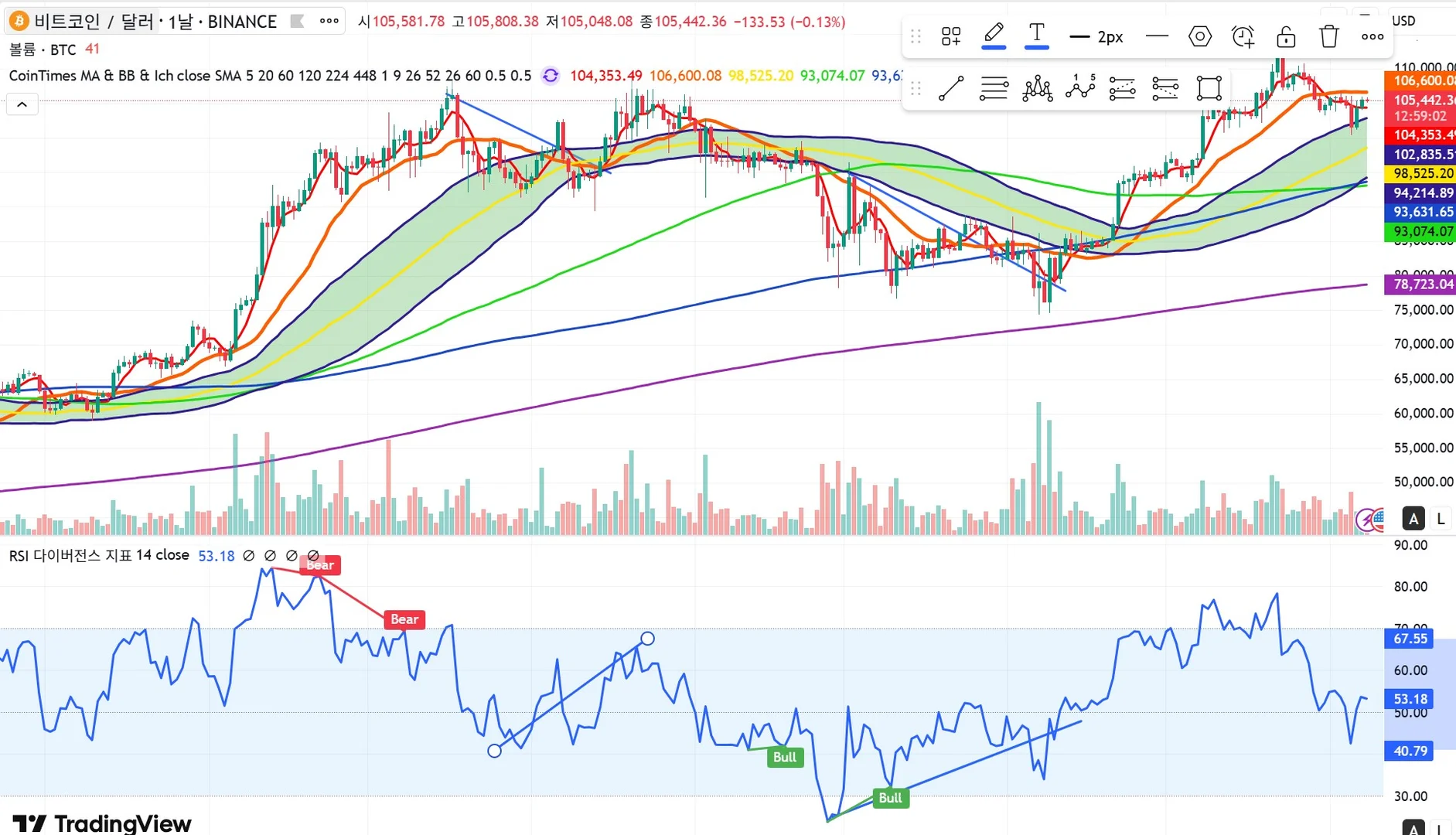Select the rectangle shape tool
The width and height of the screenshot is (1456, 835).
(1209, 88)
